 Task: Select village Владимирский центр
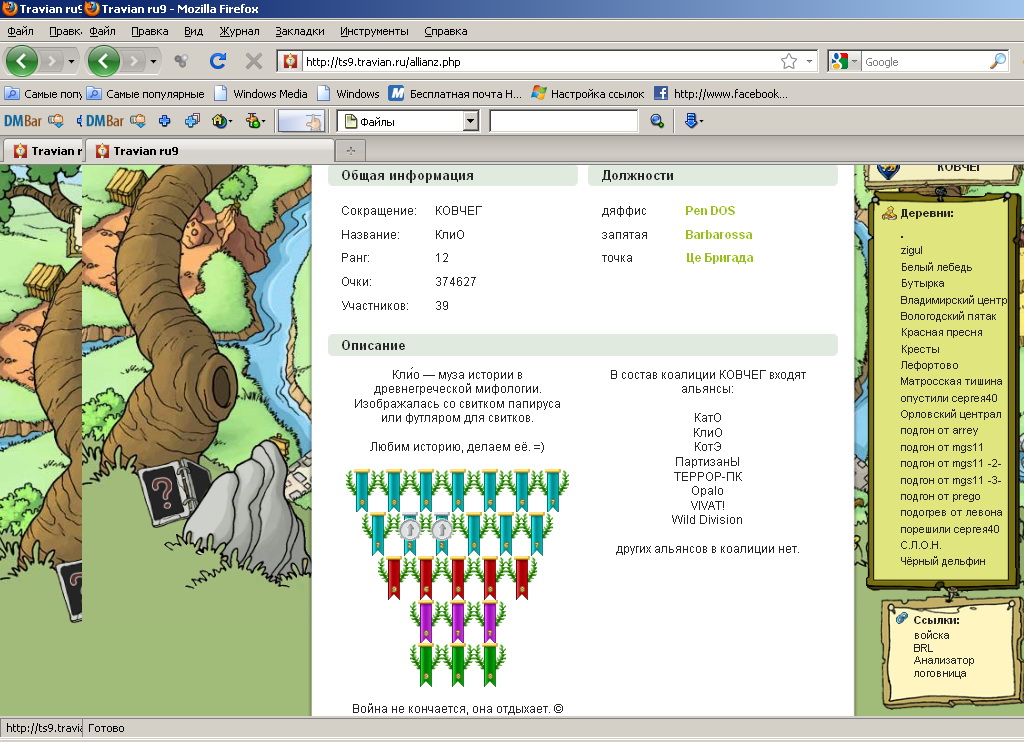[953, 300]
